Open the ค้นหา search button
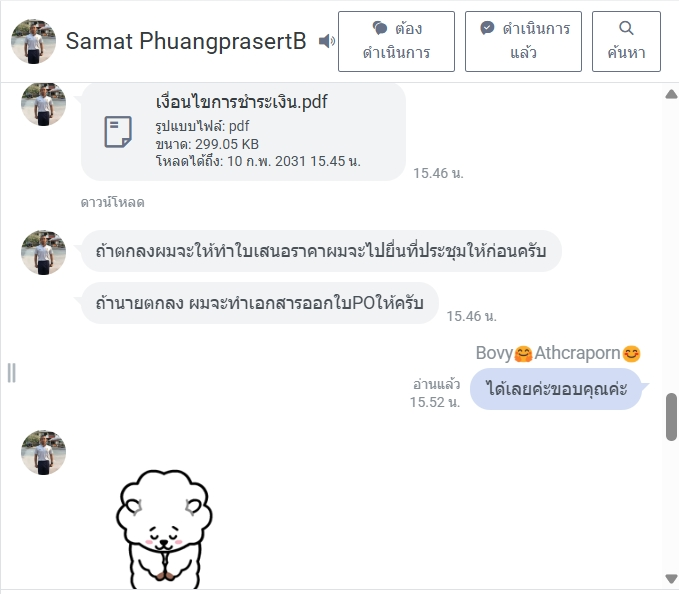This screenshot has width=679, height=594. click(x=626, y=42)
